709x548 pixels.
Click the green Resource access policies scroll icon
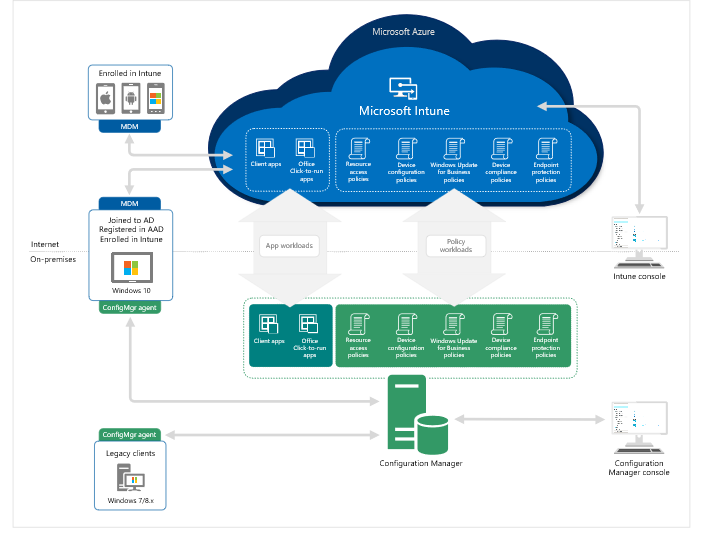tap(359, 324)
